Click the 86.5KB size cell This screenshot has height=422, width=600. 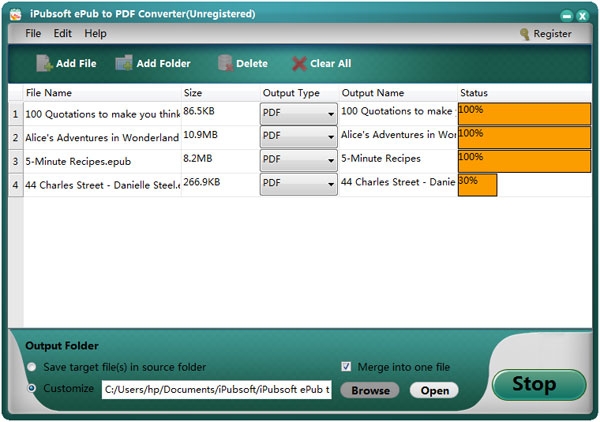221,114
